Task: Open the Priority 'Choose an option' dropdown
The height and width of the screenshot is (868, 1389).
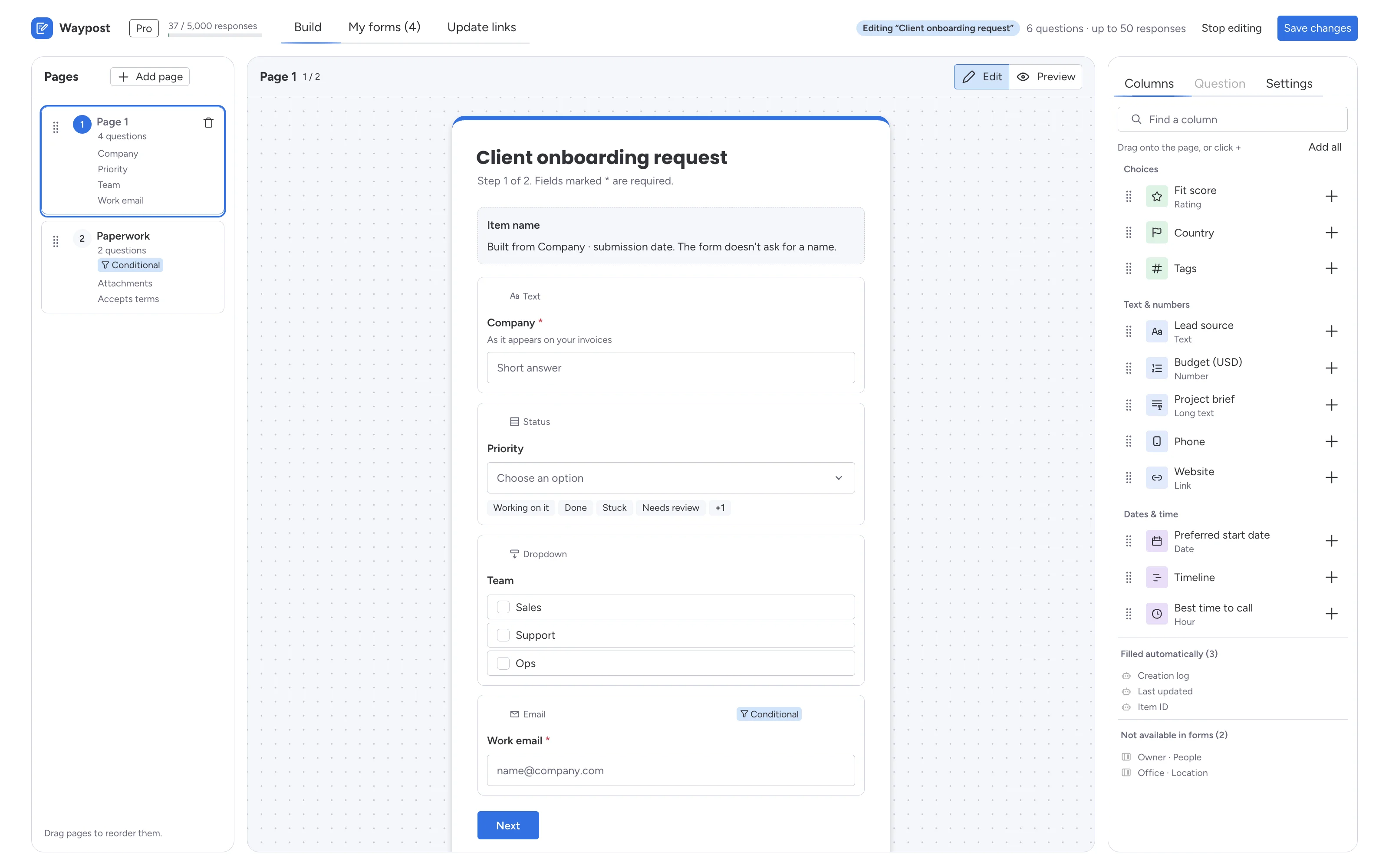Action: click(670, 478)
